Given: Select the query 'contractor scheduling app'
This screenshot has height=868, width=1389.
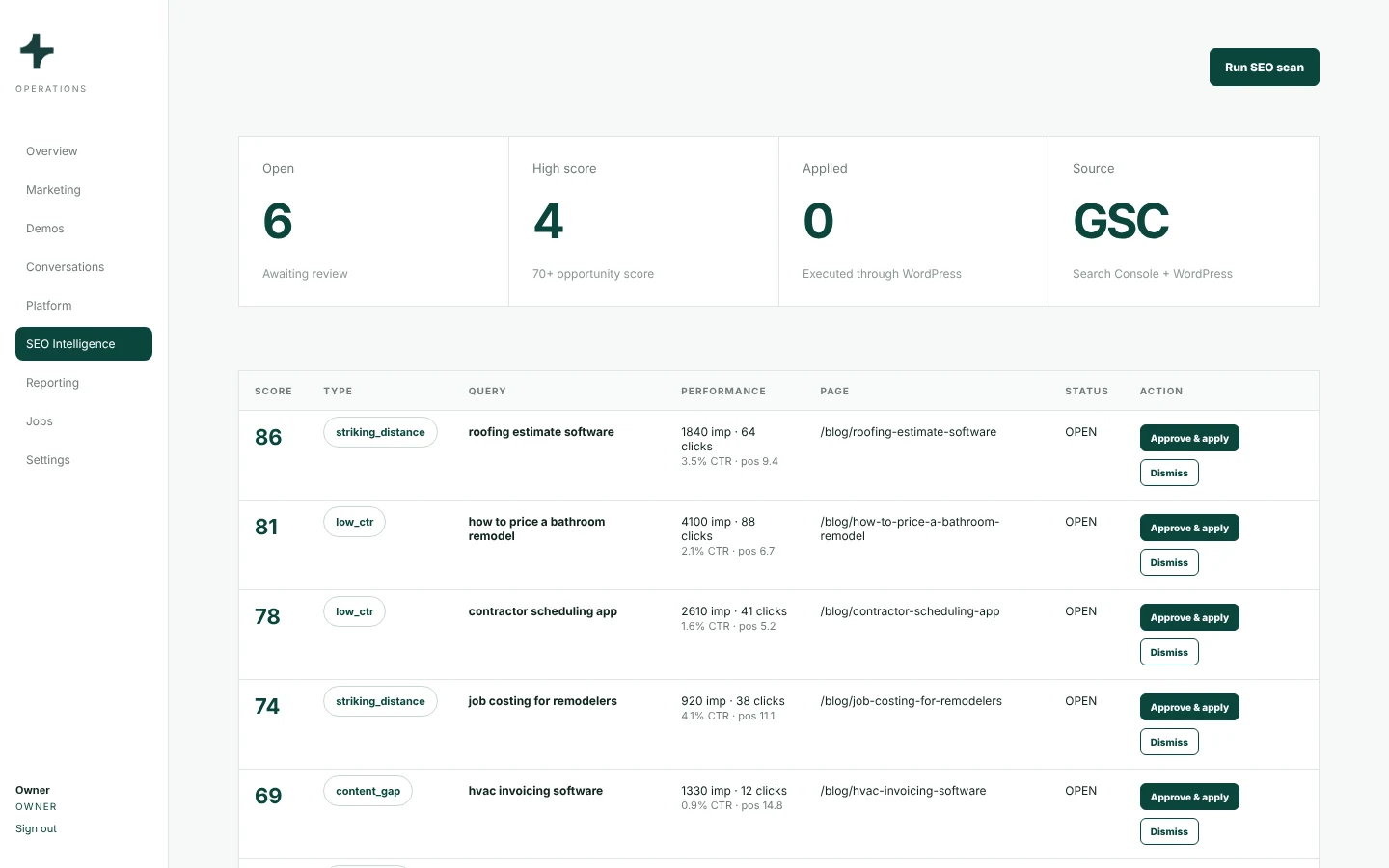Looking at the screenshot, I should (x=543, y=611).
